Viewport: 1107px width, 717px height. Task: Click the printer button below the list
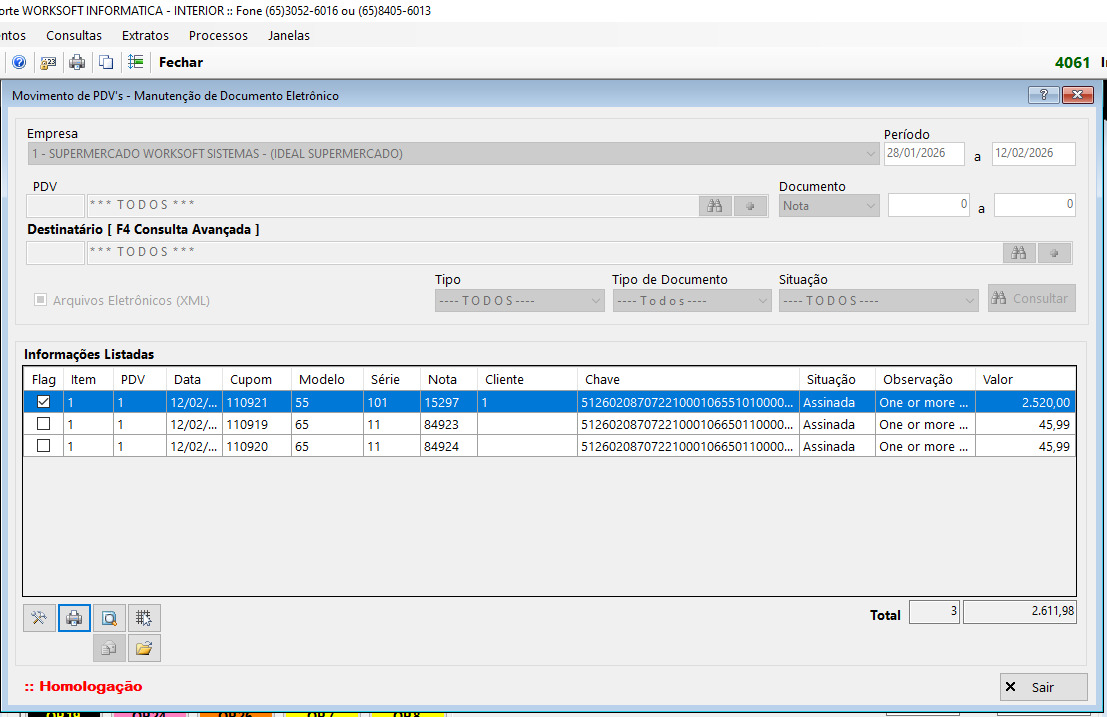pyautogui.click(x=74, y=618)
